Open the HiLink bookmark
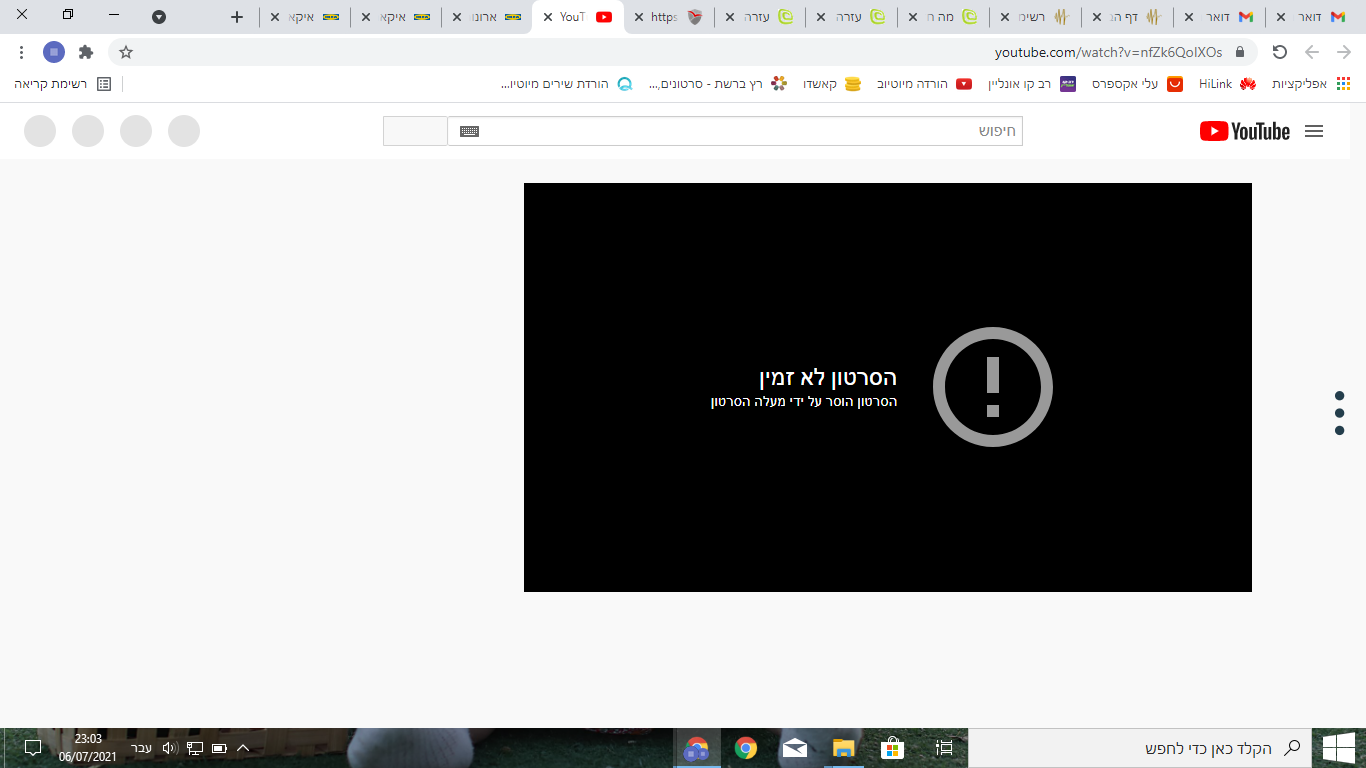The image size is (1366, 768). tap(1227, 84)
